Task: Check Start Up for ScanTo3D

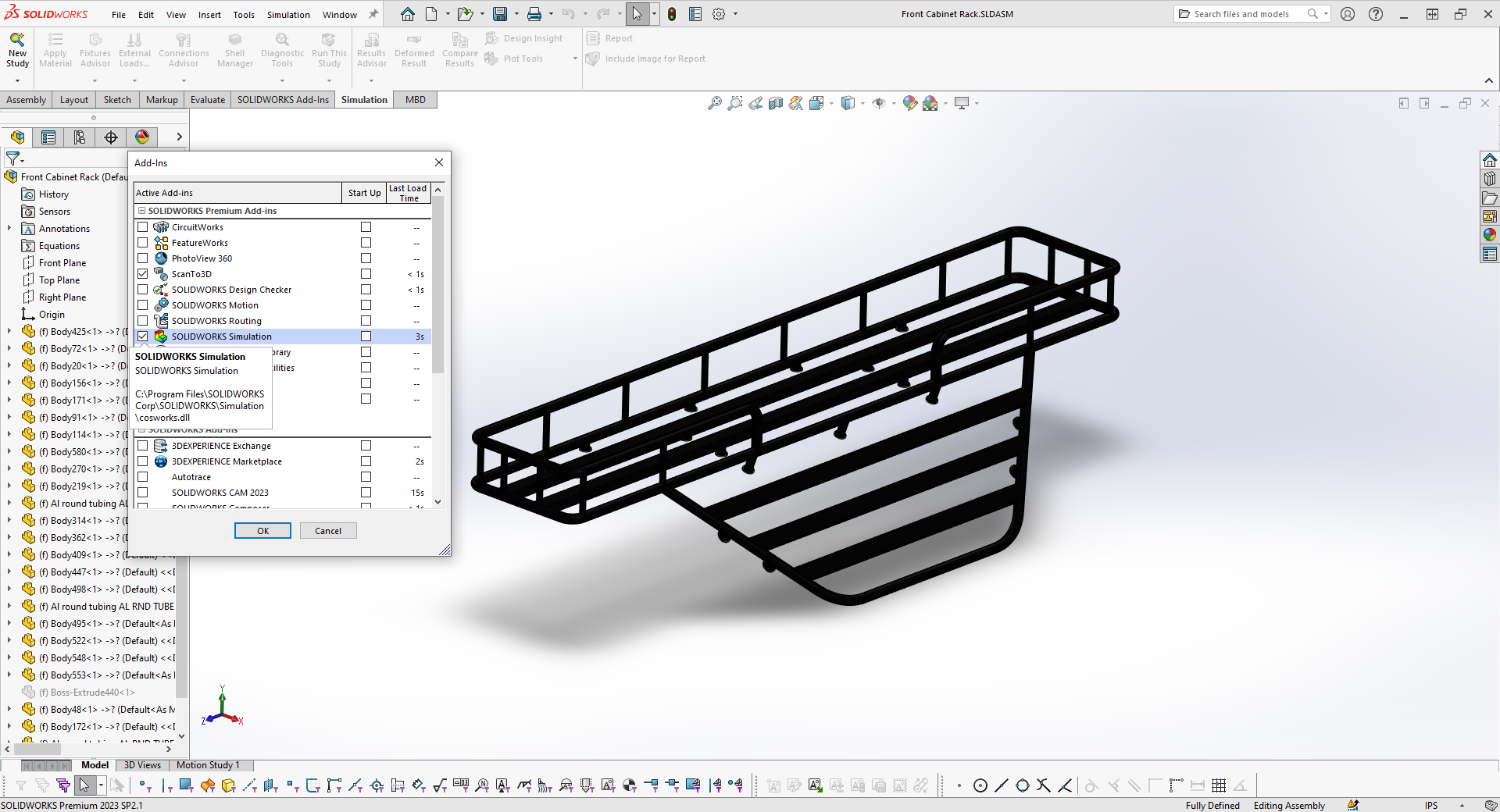Action: pos(366,274)
